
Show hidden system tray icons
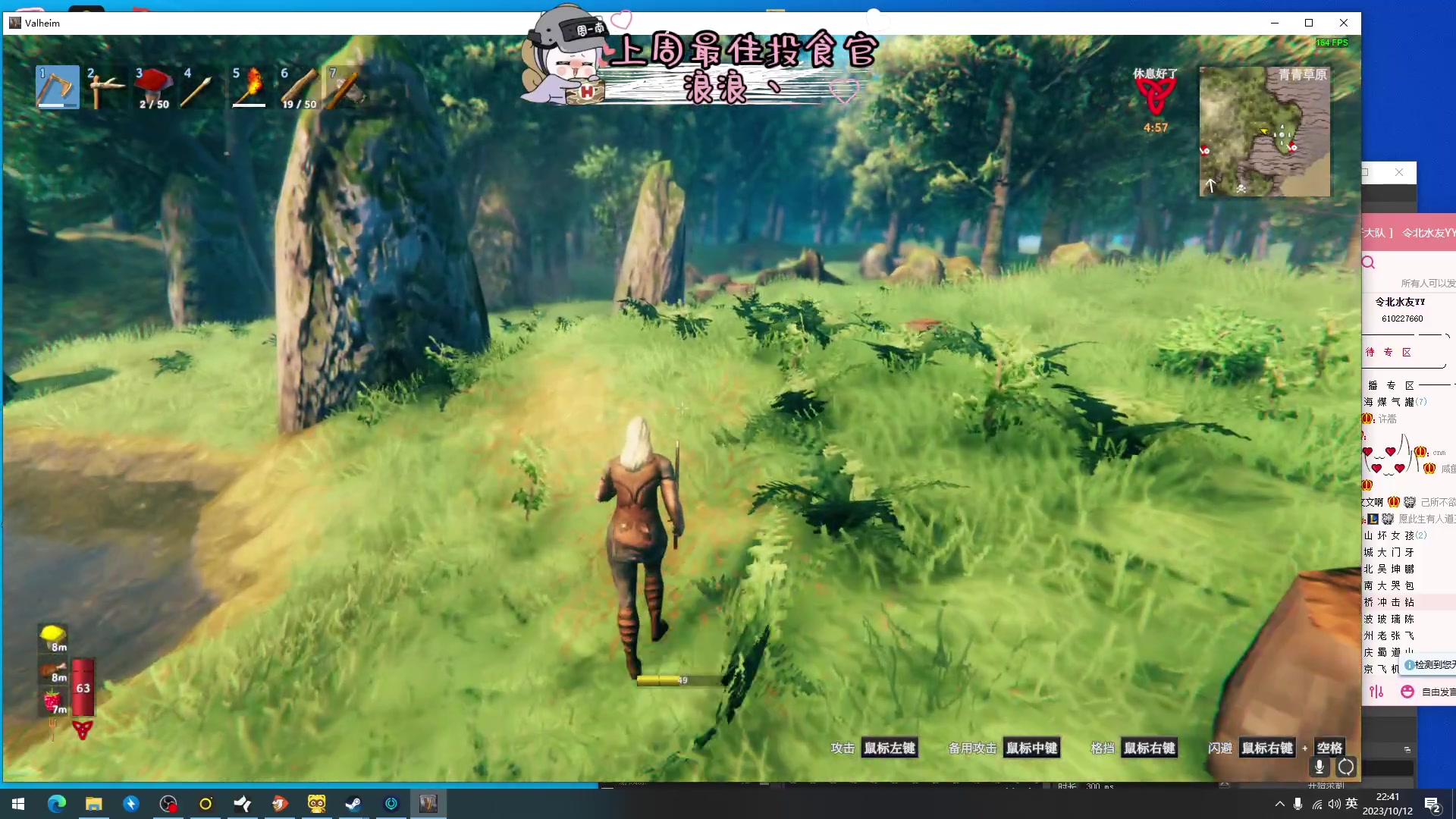(1280, 804)
